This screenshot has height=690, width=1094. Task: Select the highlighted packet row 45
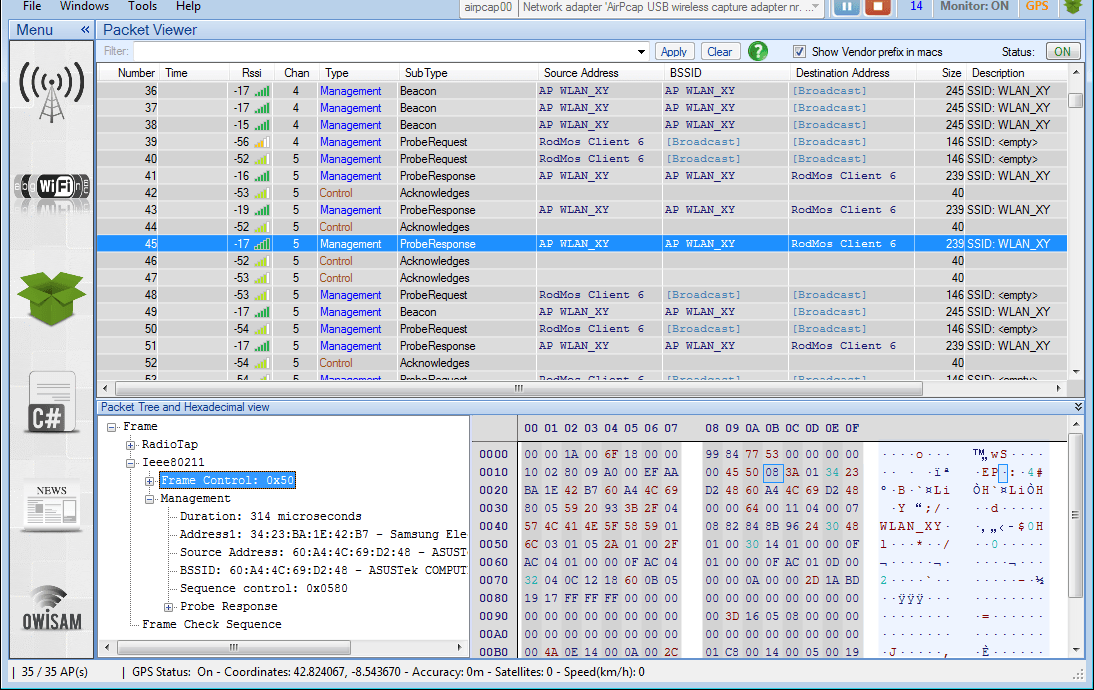click(582, 243)
